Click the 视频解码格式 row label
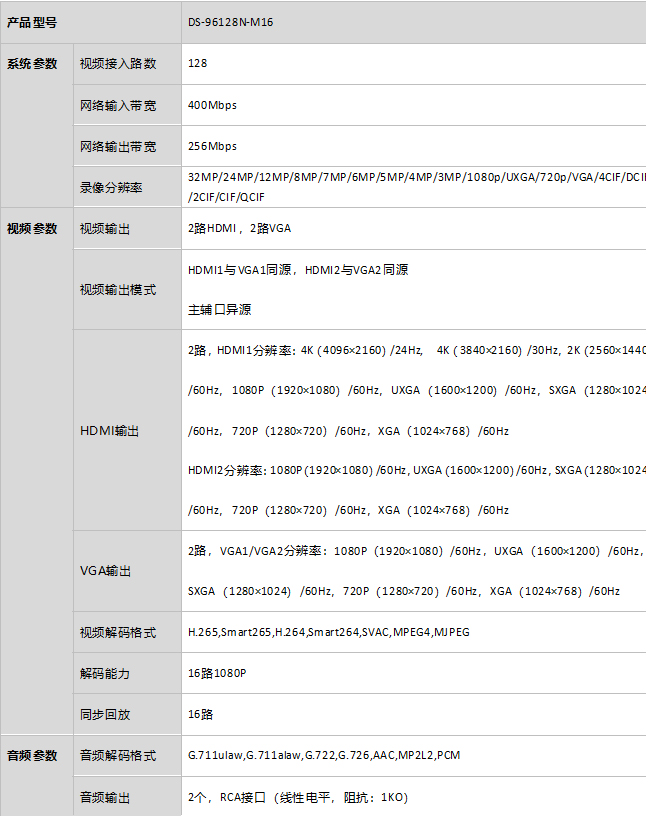651x816 pixels. pos(118,633)
